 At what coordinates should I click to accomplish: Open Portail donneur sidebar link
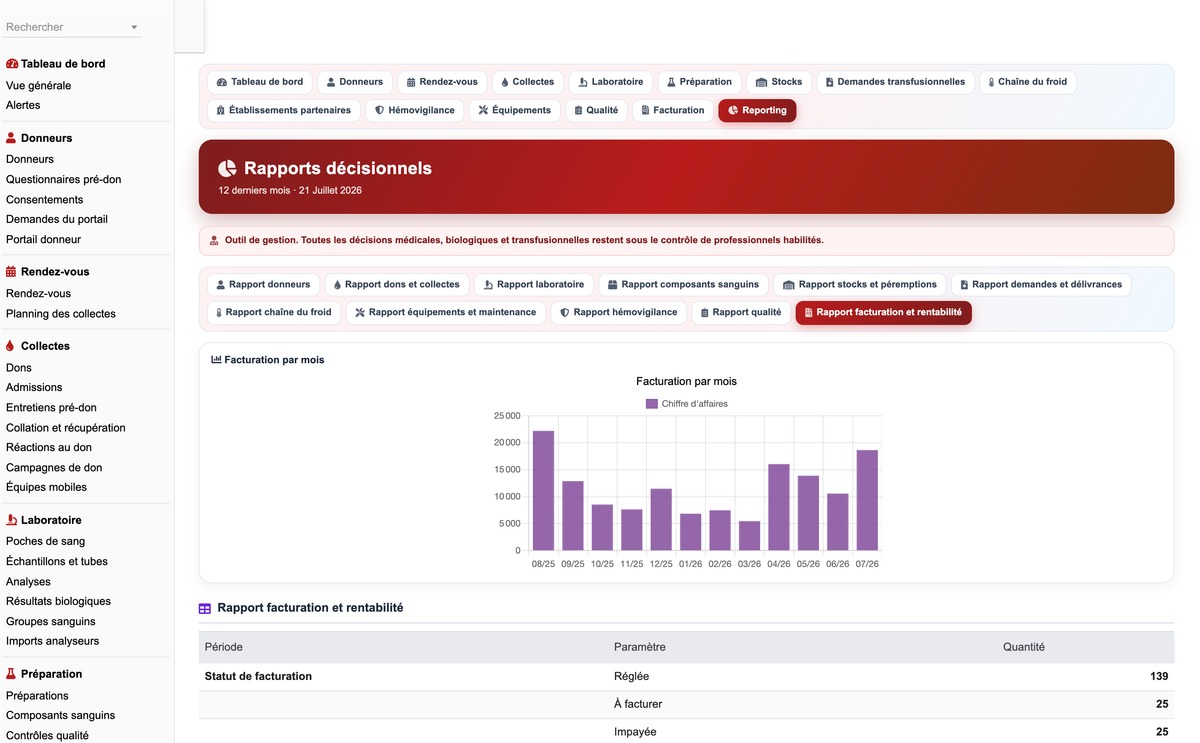click(43, 240)
